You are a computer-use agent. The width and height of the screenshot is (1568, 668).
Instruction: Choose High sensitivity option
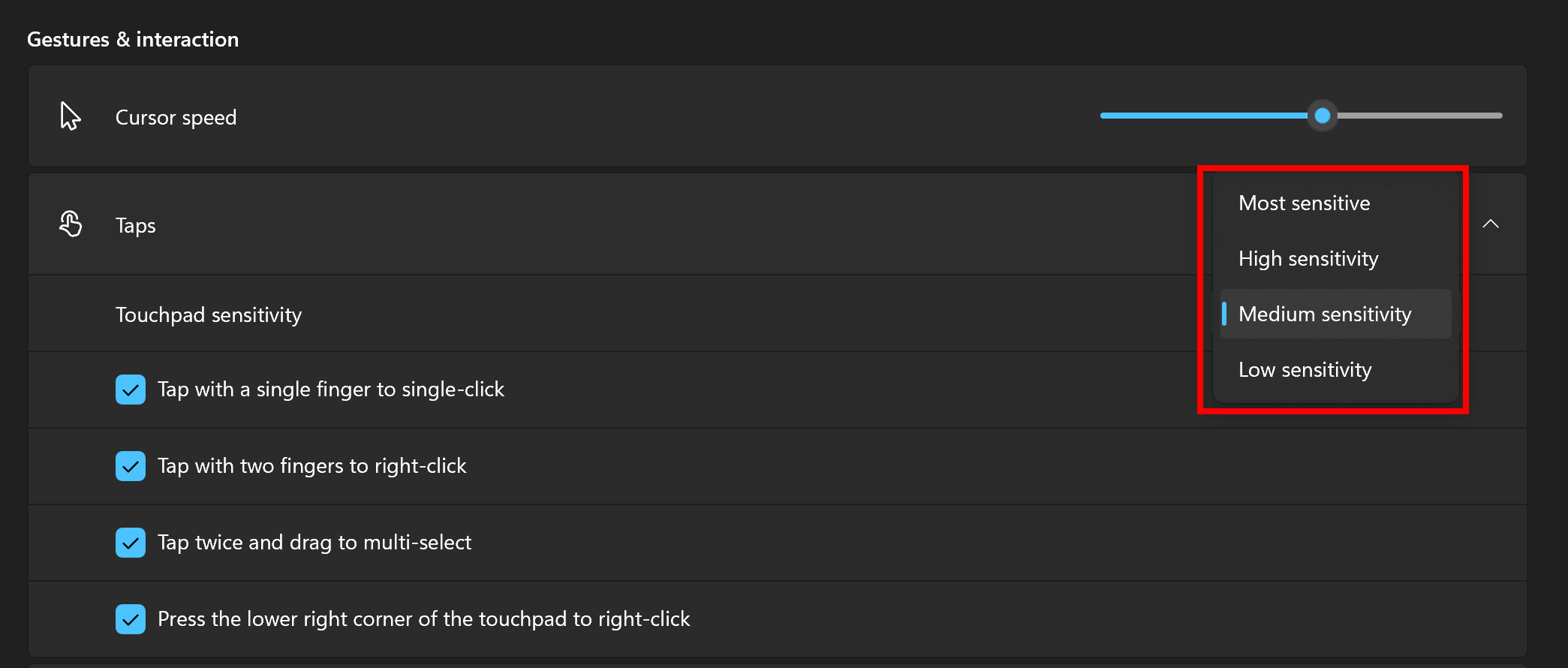[x=1308, y=259]
